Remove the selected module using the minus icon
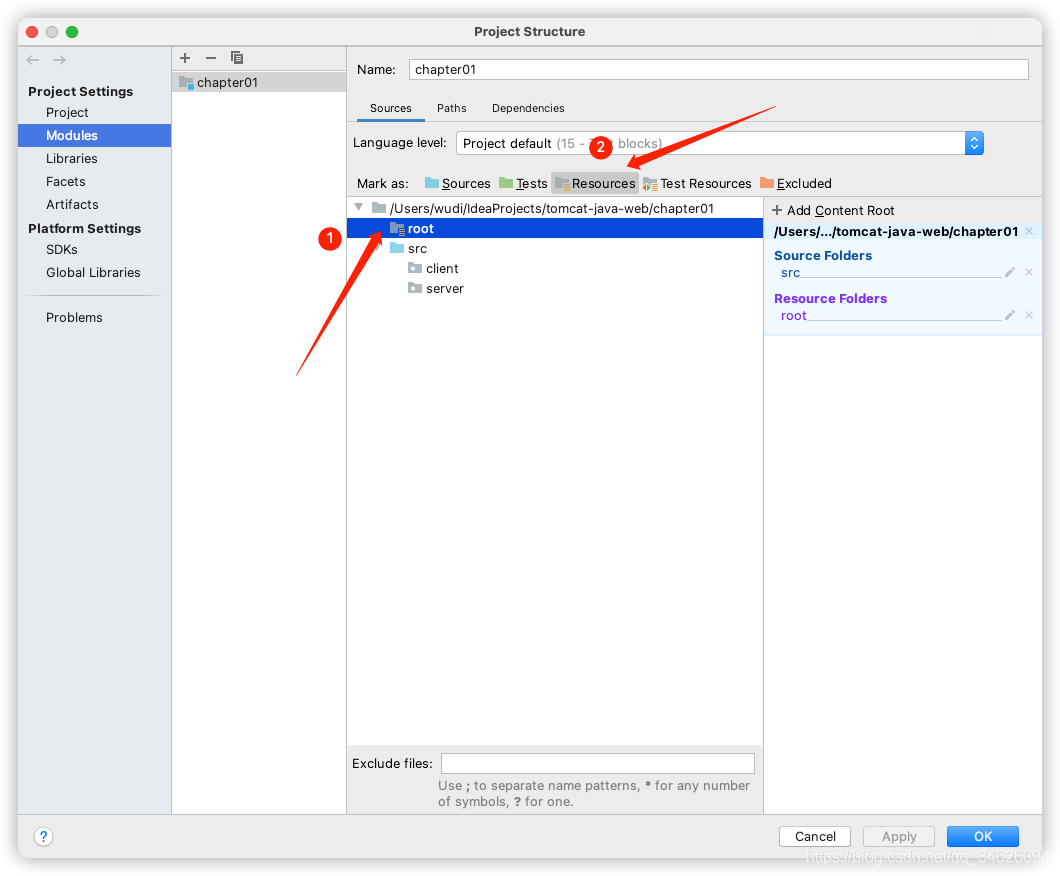 [x=210, y=58]
